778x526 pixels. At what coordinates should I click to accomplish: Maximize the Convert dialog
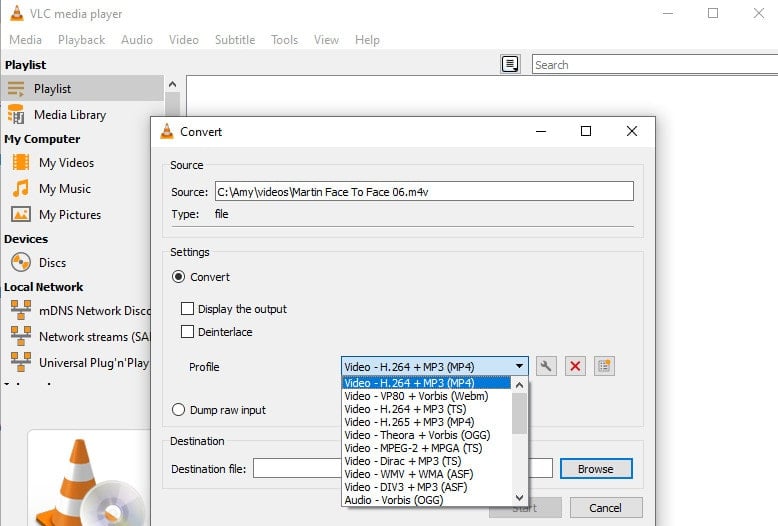coord(586,131)
